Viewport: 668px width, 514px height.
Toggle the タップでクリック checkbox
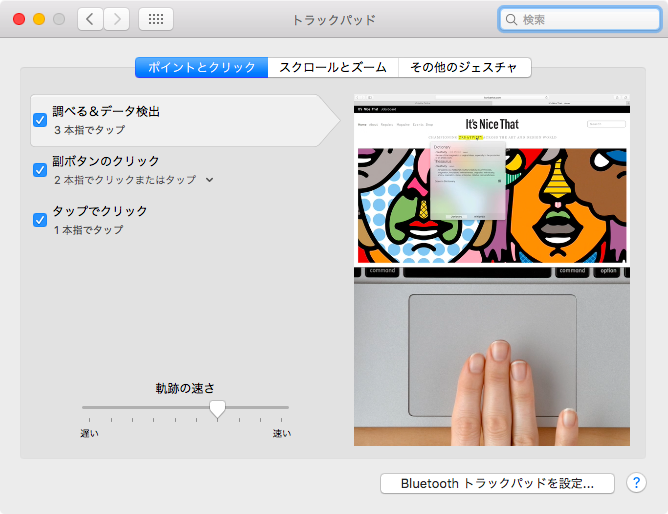pyautogui.click(x=40, y=220)
